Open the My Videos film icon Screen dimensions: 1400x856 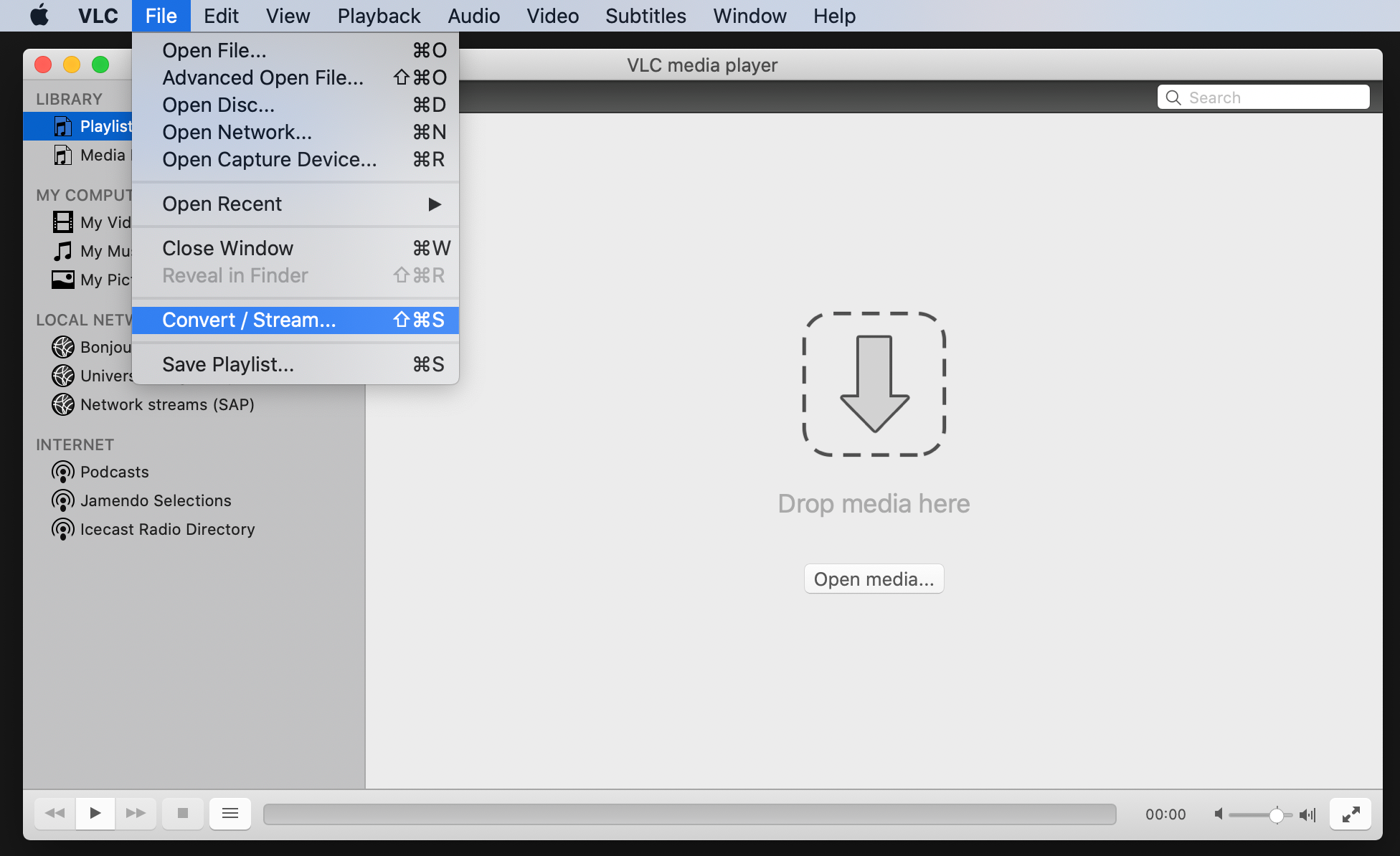pyautogui.click(x=63, y=222)
